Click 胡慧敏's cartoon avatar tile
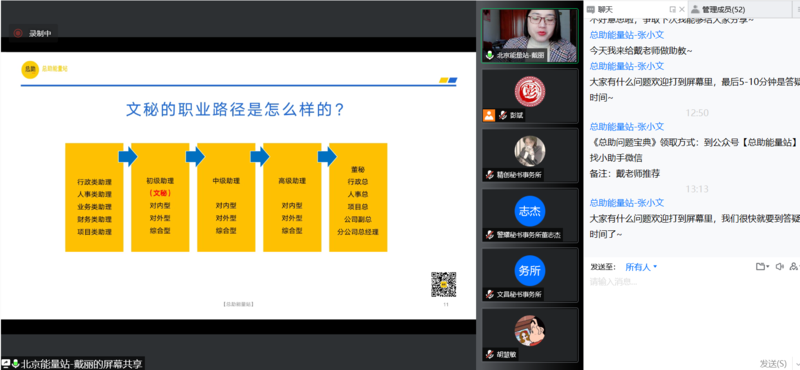 pyautogui.click(x=530, y=330)
